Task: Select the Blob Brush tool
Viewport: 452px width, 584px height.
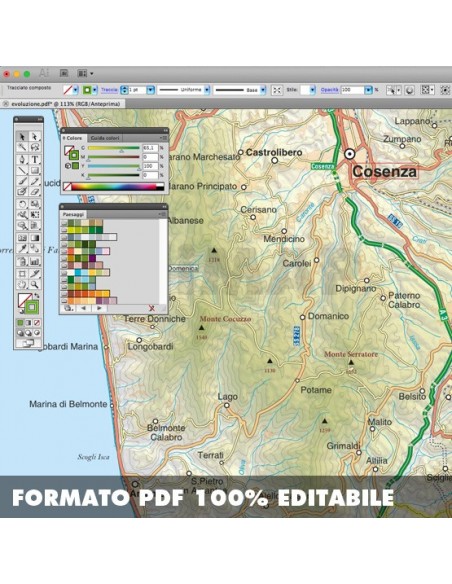Action: click(22, 192)
